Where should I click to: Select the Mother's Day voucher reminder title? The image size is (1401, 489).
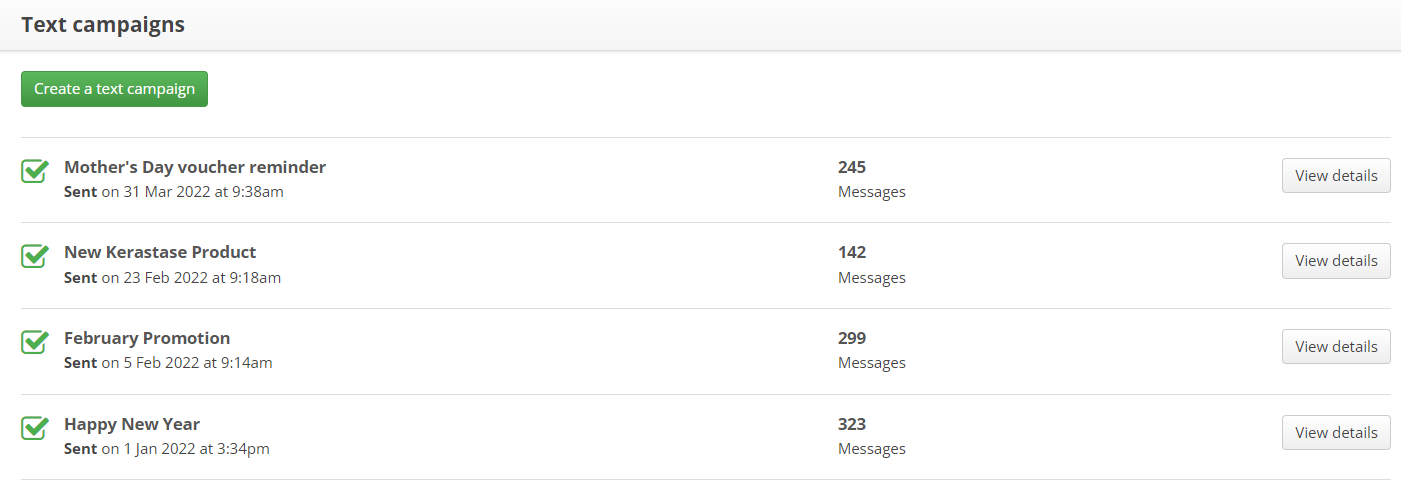195,167
